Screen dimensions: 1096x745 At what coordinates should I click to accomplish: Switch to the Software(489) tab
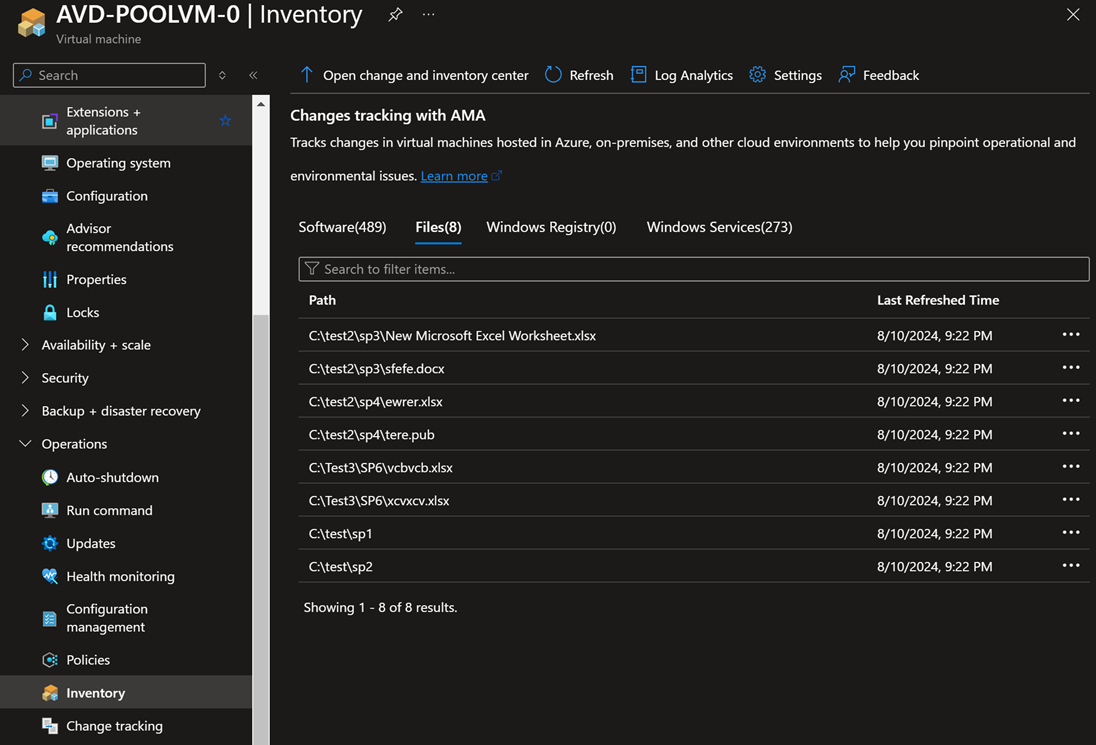click(342, 227)
